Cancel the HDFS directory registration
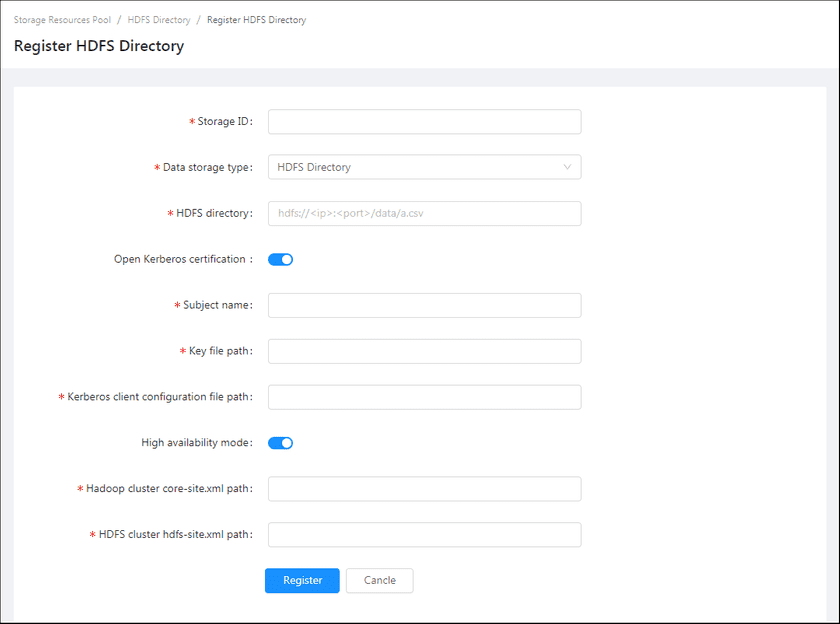The width and height of the screenshot is (840, 624). pos(379,581)
